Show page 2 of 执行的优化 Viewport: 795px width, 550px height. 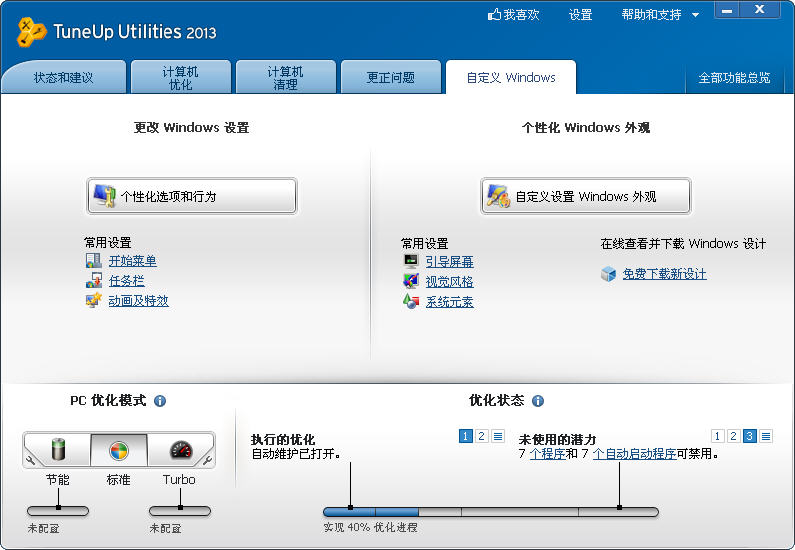(x=482, y=436)
